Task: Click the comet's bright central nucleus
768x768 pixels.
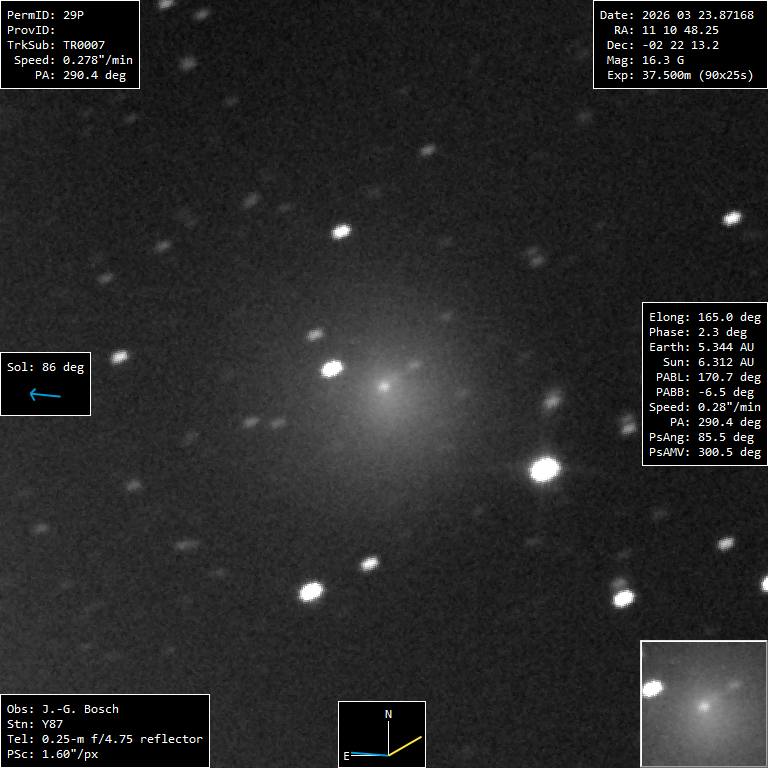Action: point(383,386)
